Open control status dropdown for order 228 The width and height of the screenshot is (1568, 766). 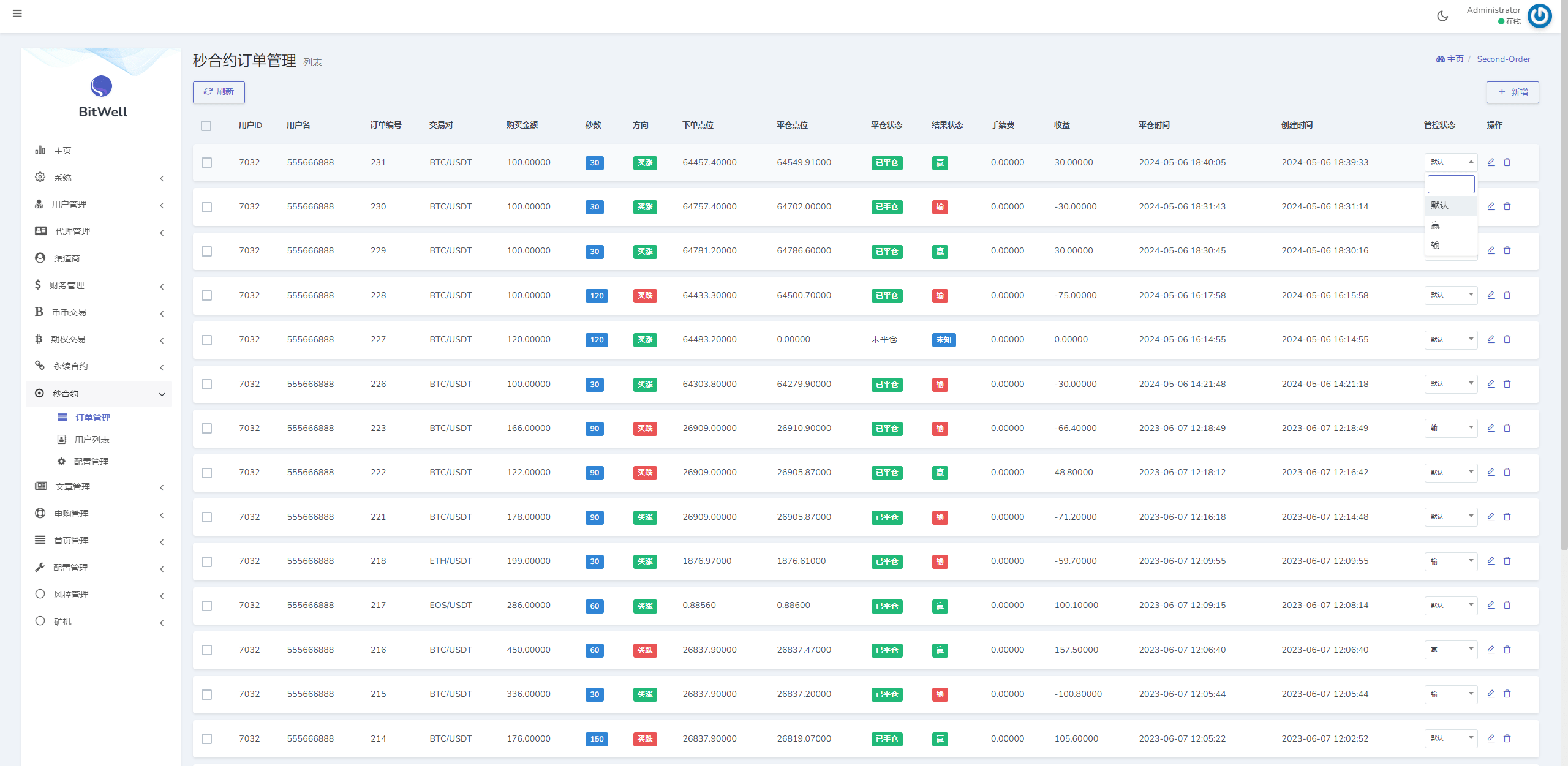coord(1450,295)
